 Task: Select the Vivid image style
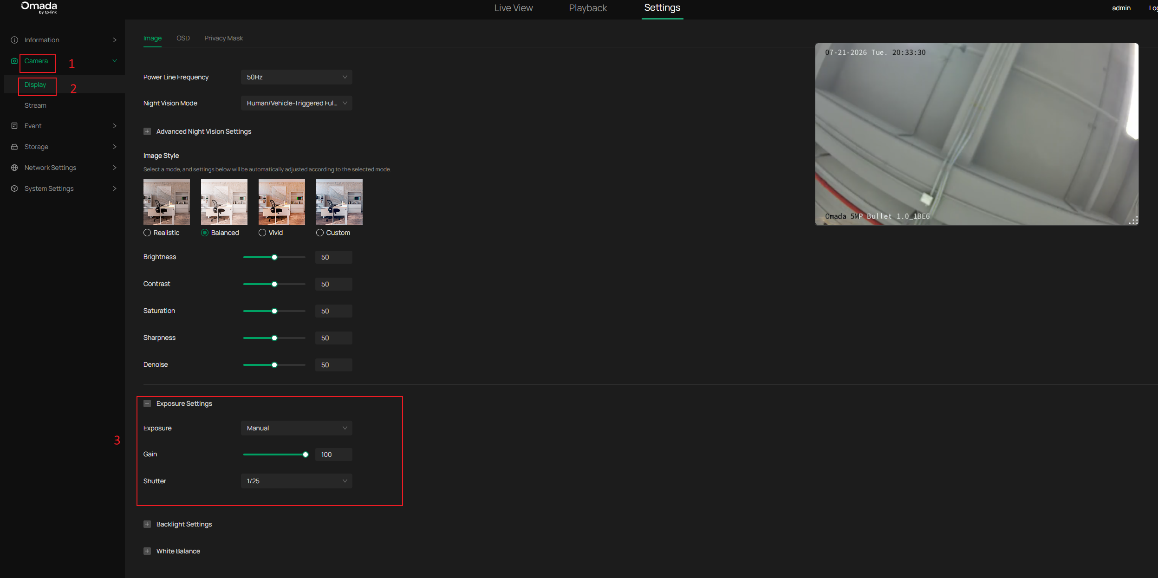tap(262, 233)
